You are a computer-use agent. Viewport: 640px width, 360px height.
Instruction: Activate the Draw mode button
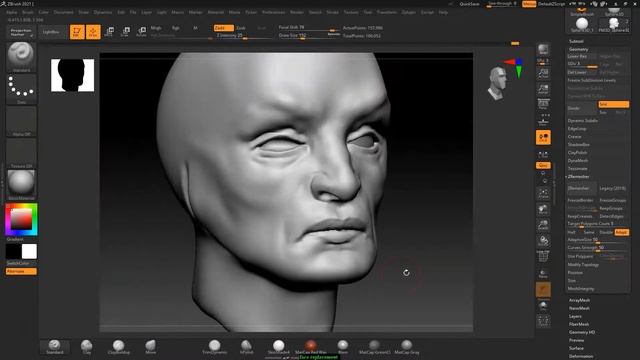click(x=93, y=32)
